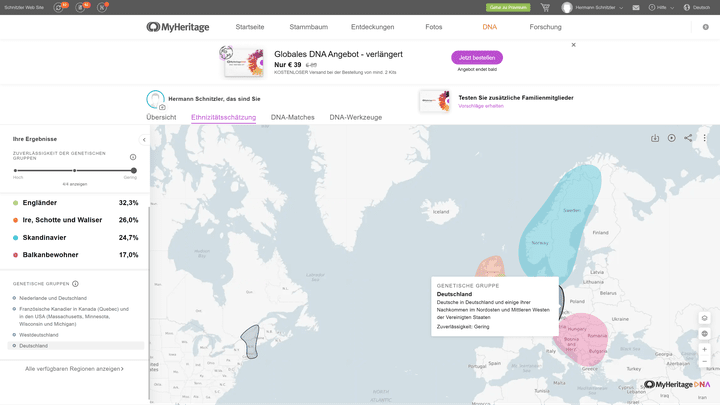
Task: Click the reliability slider handle at Gering
Action: [134, 170]
